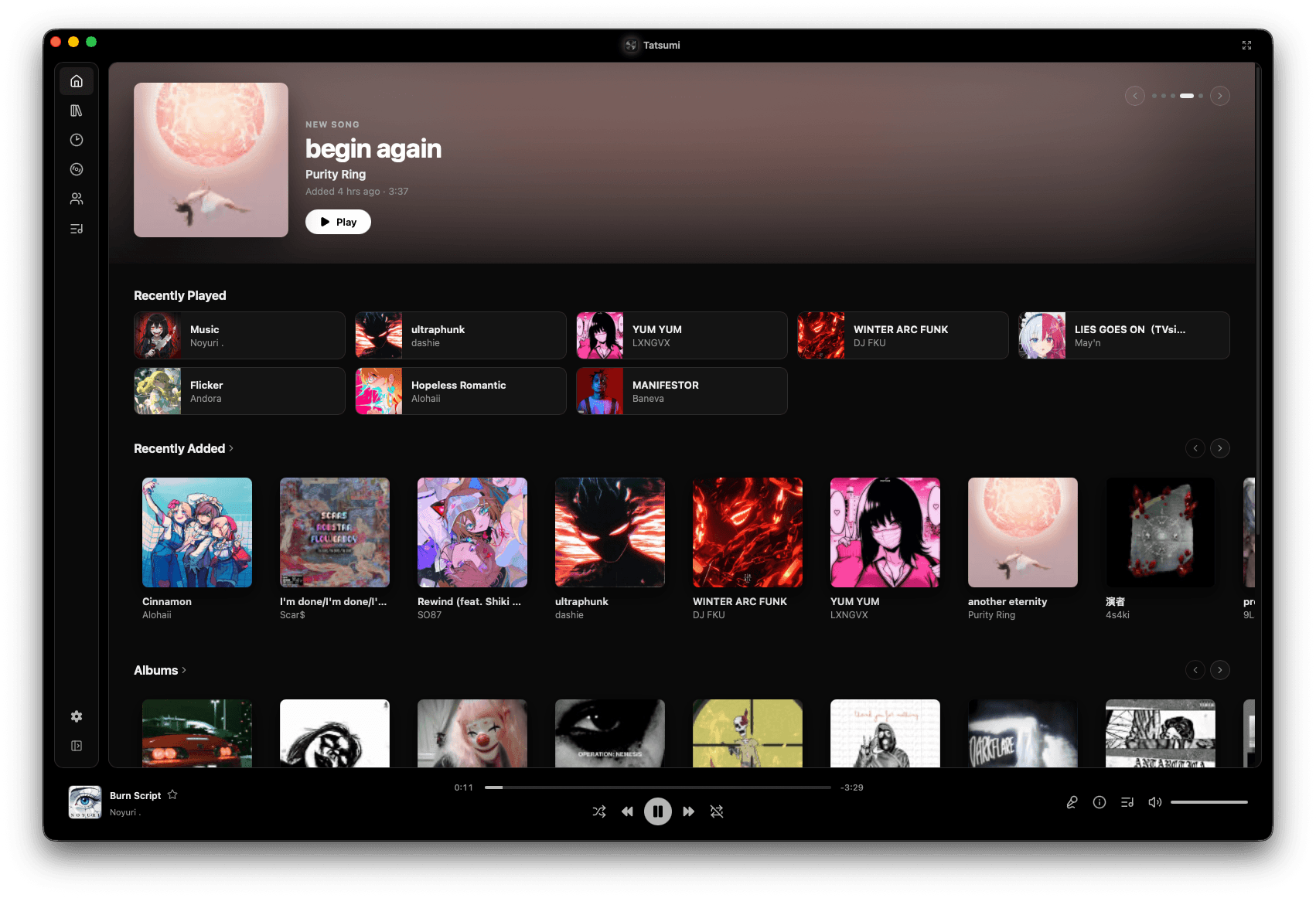Open the Recents clock sidebar icon

click(77, 140)
